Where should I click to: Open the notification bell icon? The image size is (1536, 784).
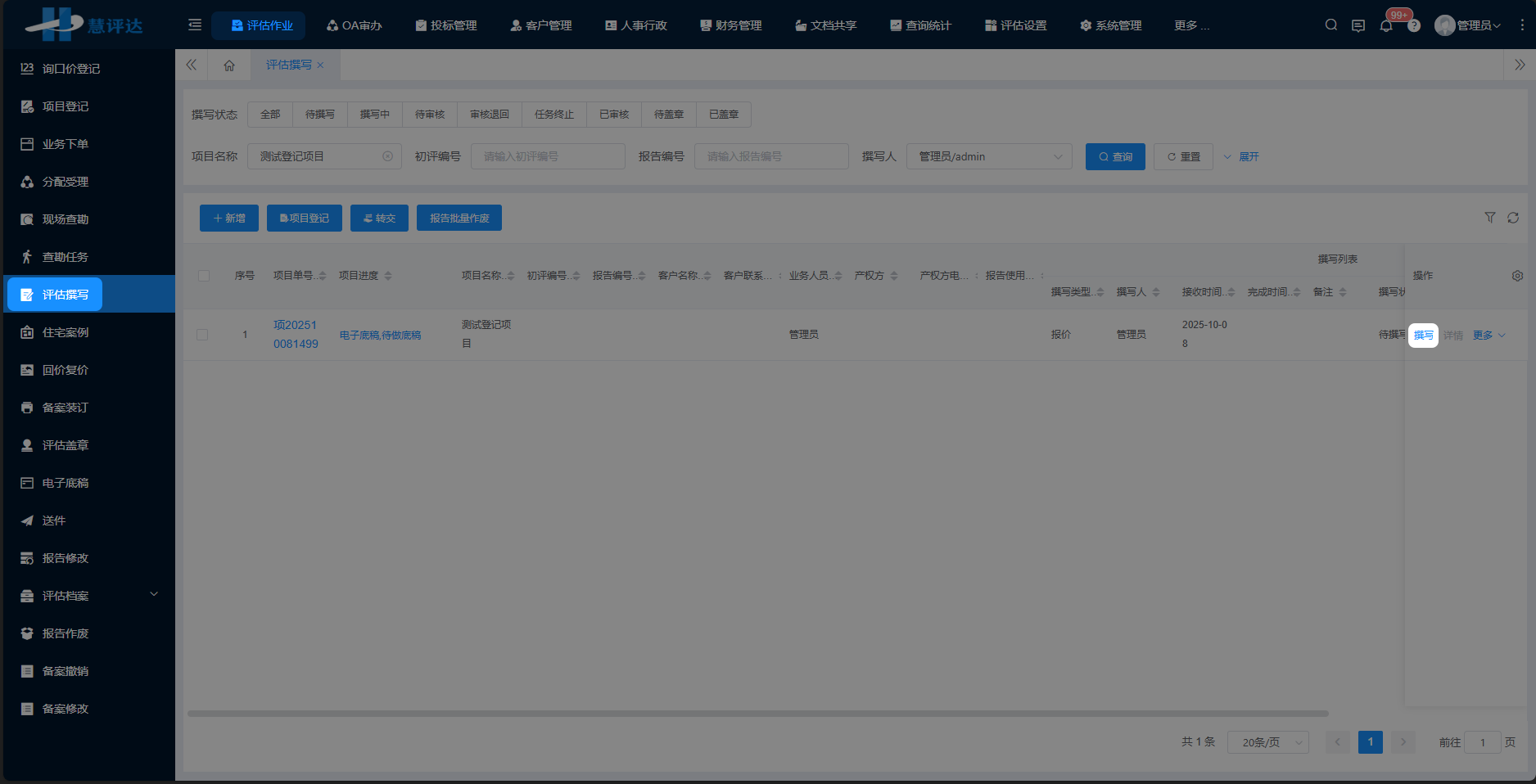pyautogui.click(x=1386, y=25)
